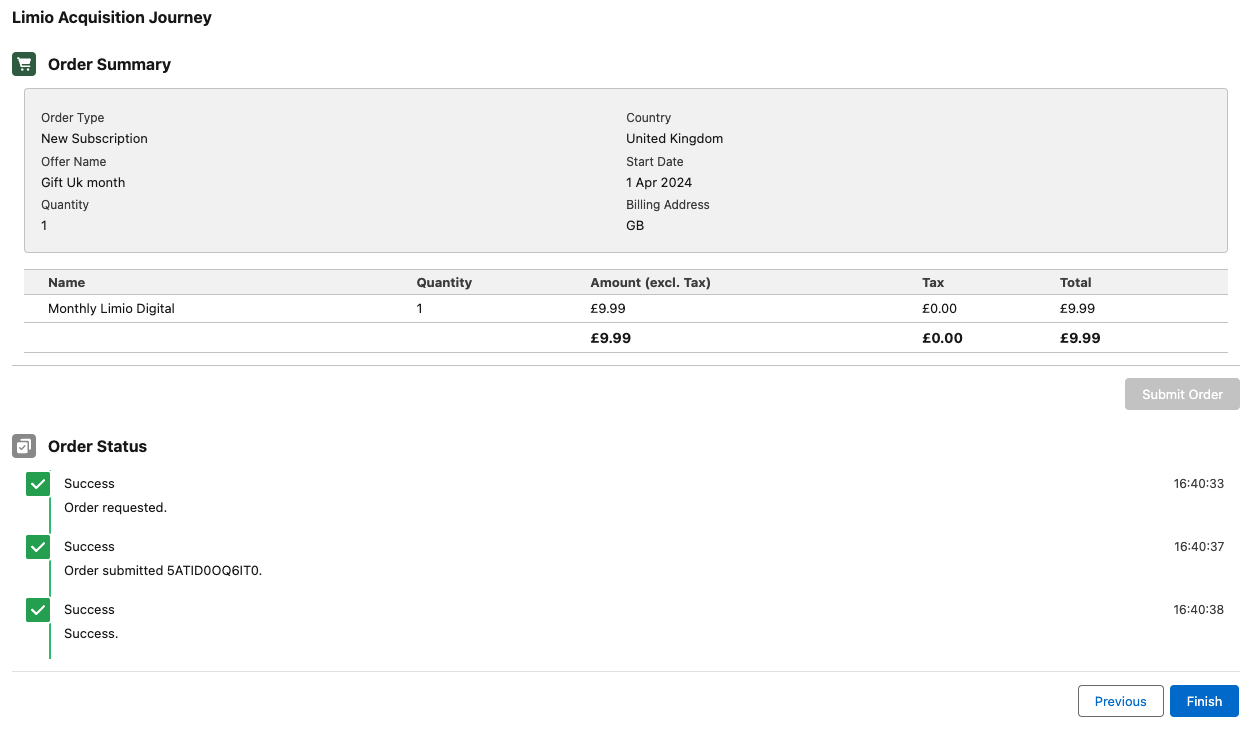Click the last green Success checkmark icon
The image size is (1250, 733).
pyautogui.click(x=38, y=610)
